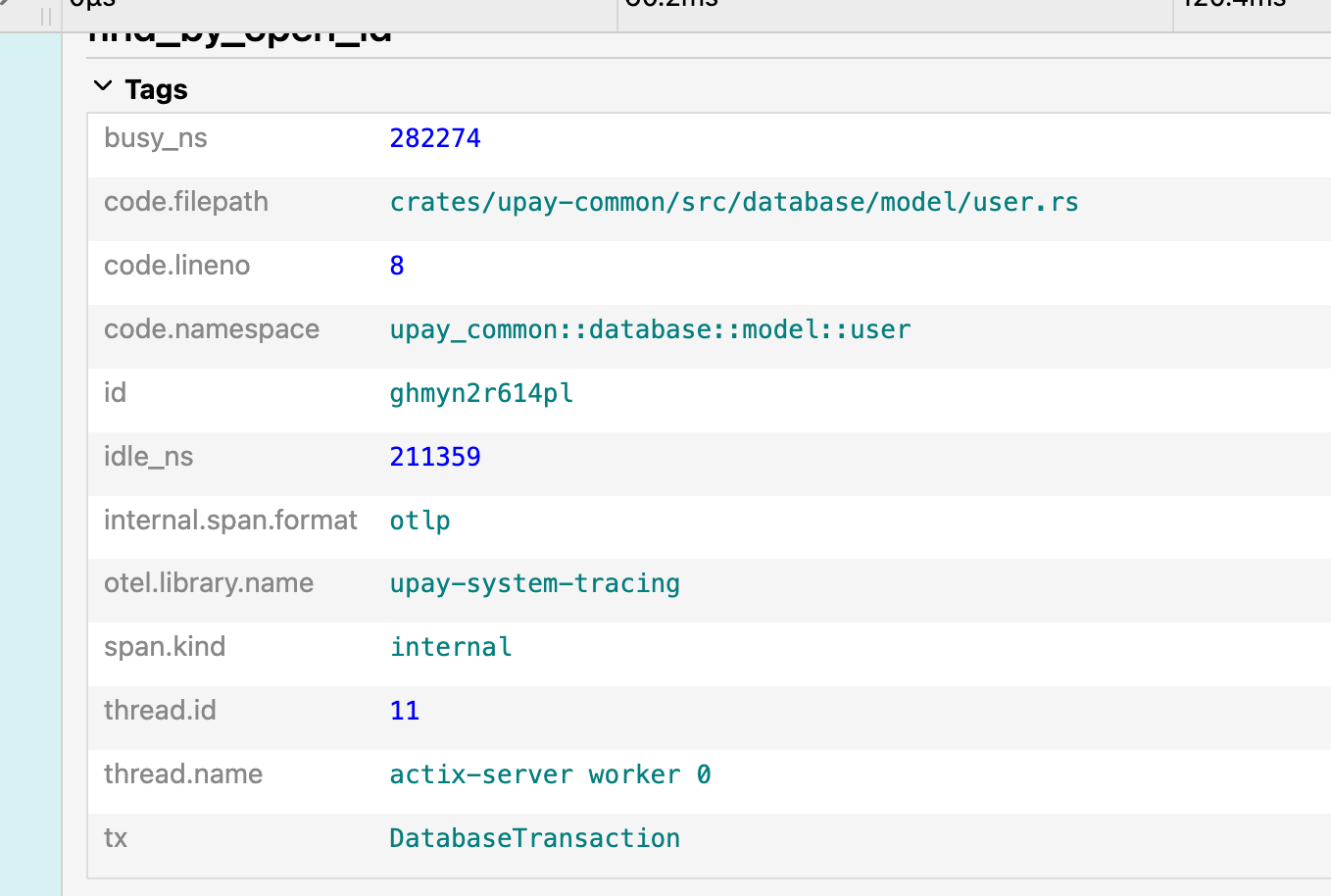Click the otel.library.name tag key
The width and height of the screenshot is (1331, 896).
209,583
